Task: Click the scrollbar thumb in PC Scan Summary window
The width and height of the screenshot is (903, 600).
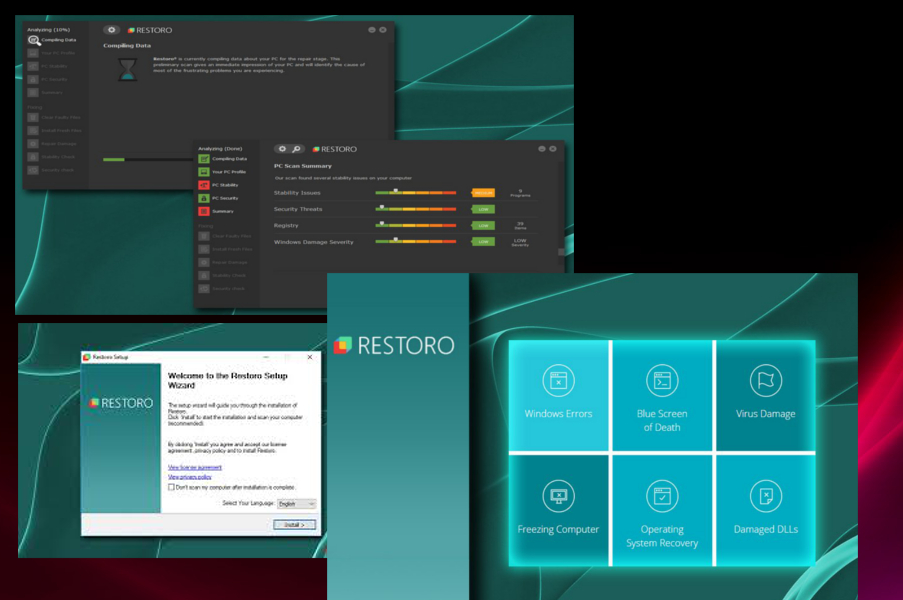Action: (561, 252)
